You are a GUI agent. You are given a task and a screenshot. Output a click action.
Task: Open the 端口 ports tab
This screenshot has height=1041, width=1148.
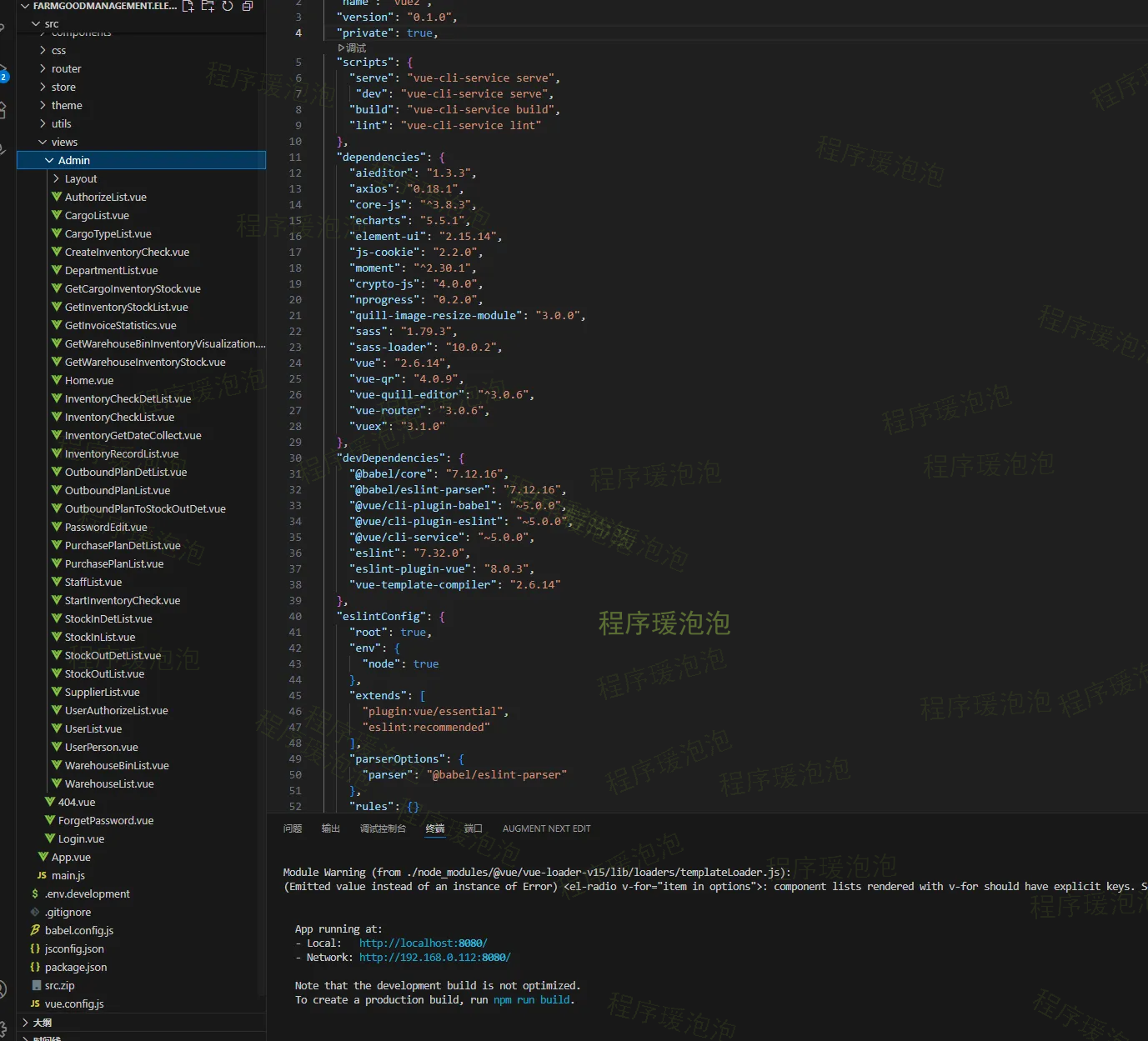pos(474,828)
